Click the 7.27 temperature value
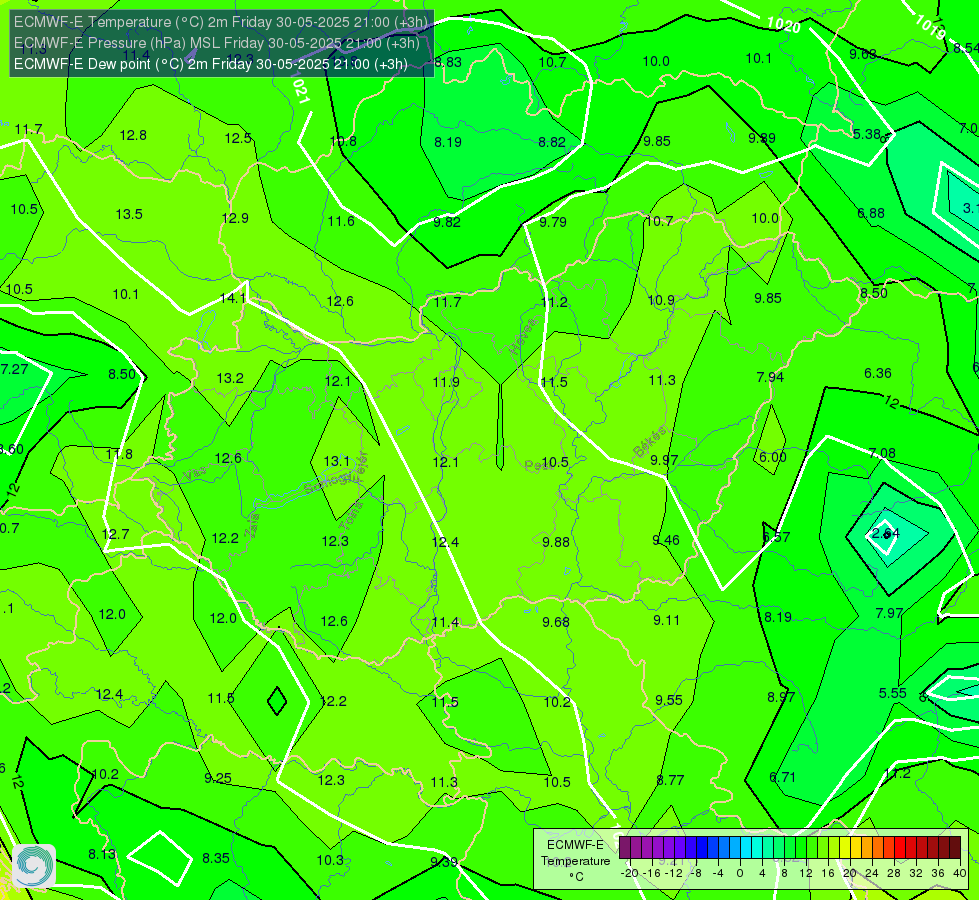 tap(14, 369)
